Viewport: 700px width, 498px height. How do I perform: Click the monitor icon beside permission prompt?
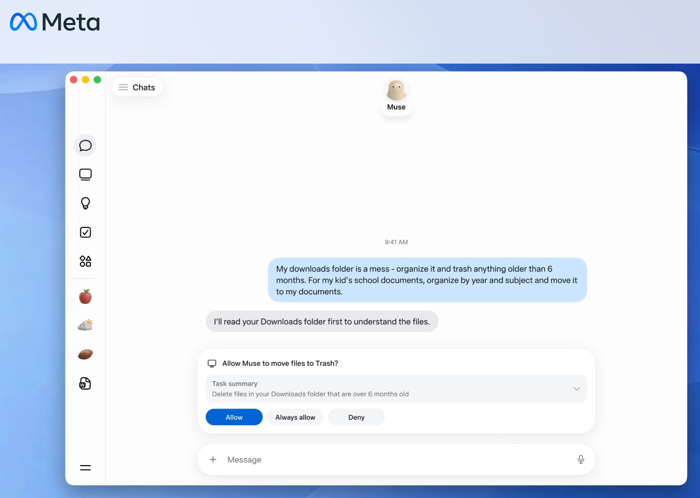click(x=212, y=363)
